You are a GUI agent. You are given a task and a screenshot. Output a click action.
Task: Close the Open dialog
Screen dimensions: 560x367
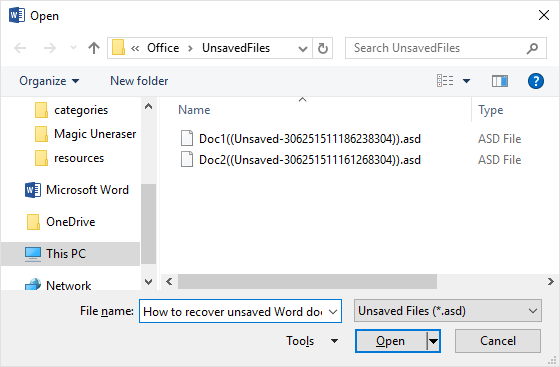(544, 15)
